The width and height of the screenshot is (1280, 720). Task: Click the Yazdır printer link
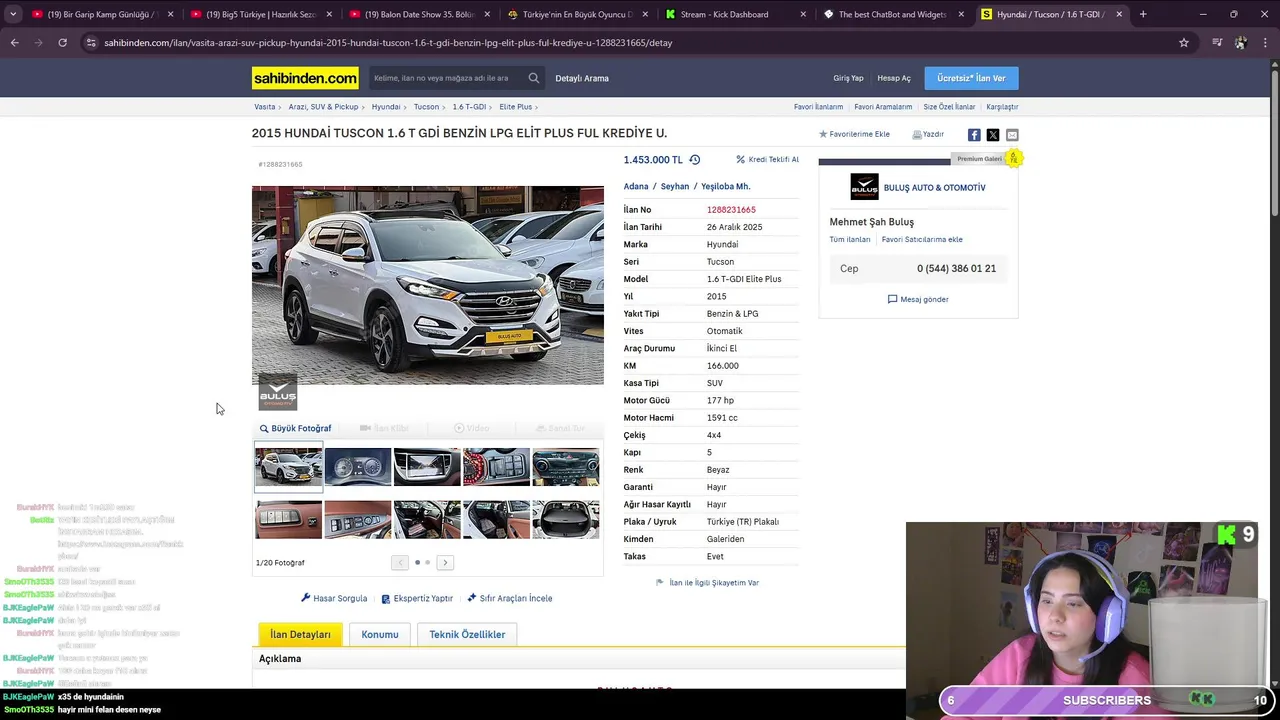pos(928,134)
